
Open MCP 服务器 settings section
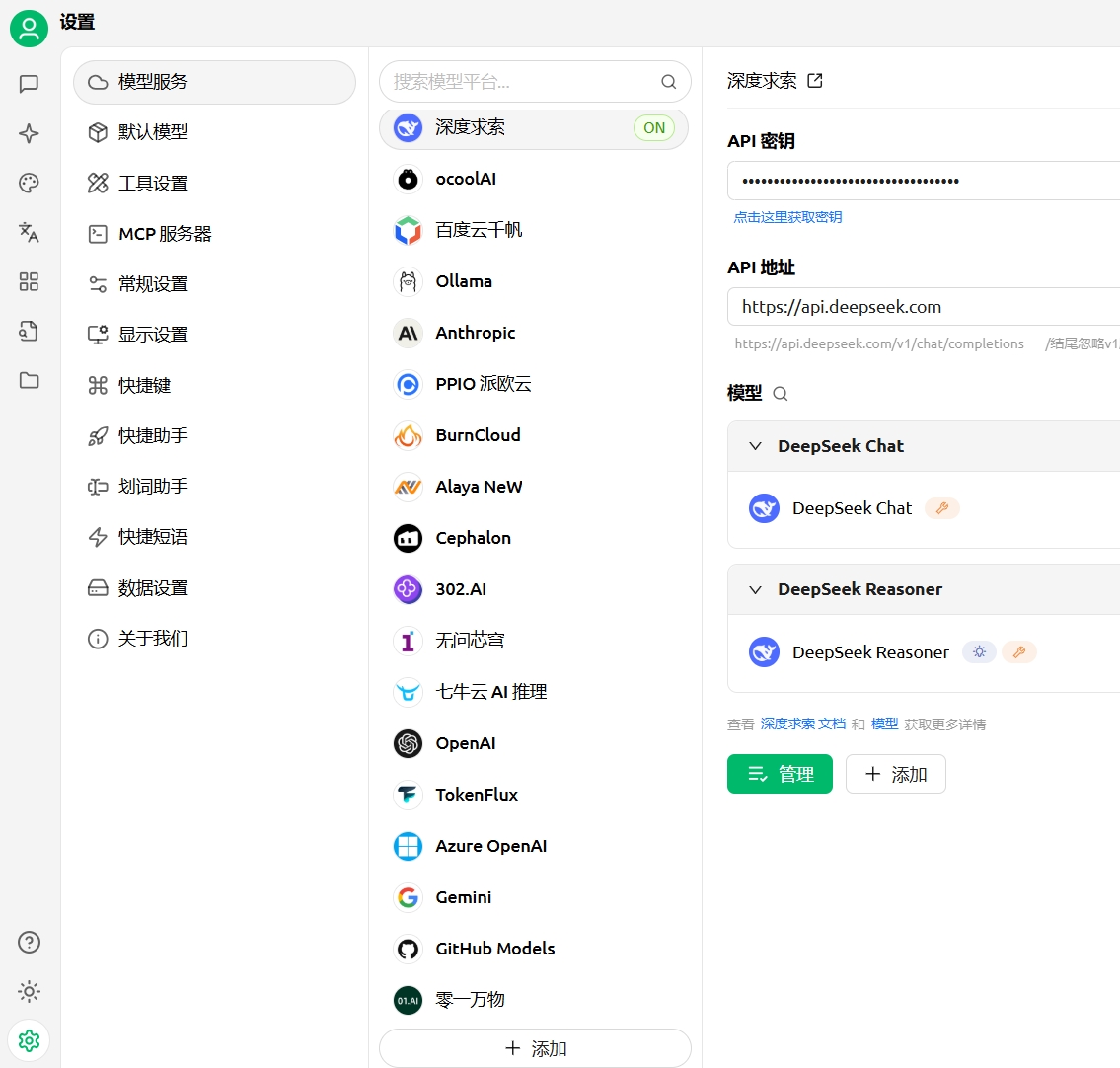coord(214,234)
